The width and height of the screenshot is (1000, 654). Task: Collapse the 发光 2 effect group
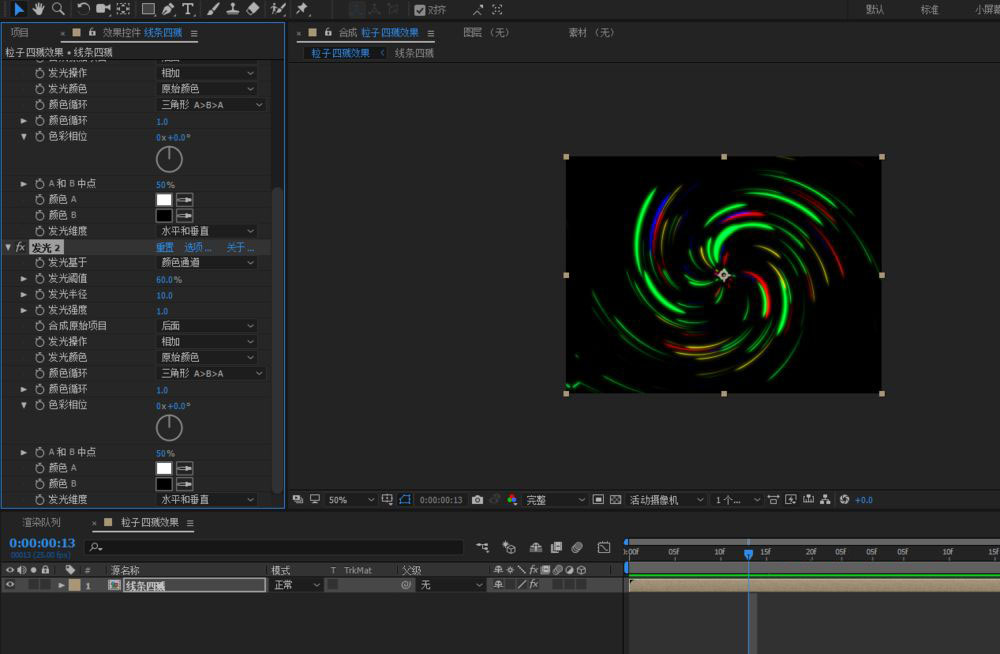point(9,247)
